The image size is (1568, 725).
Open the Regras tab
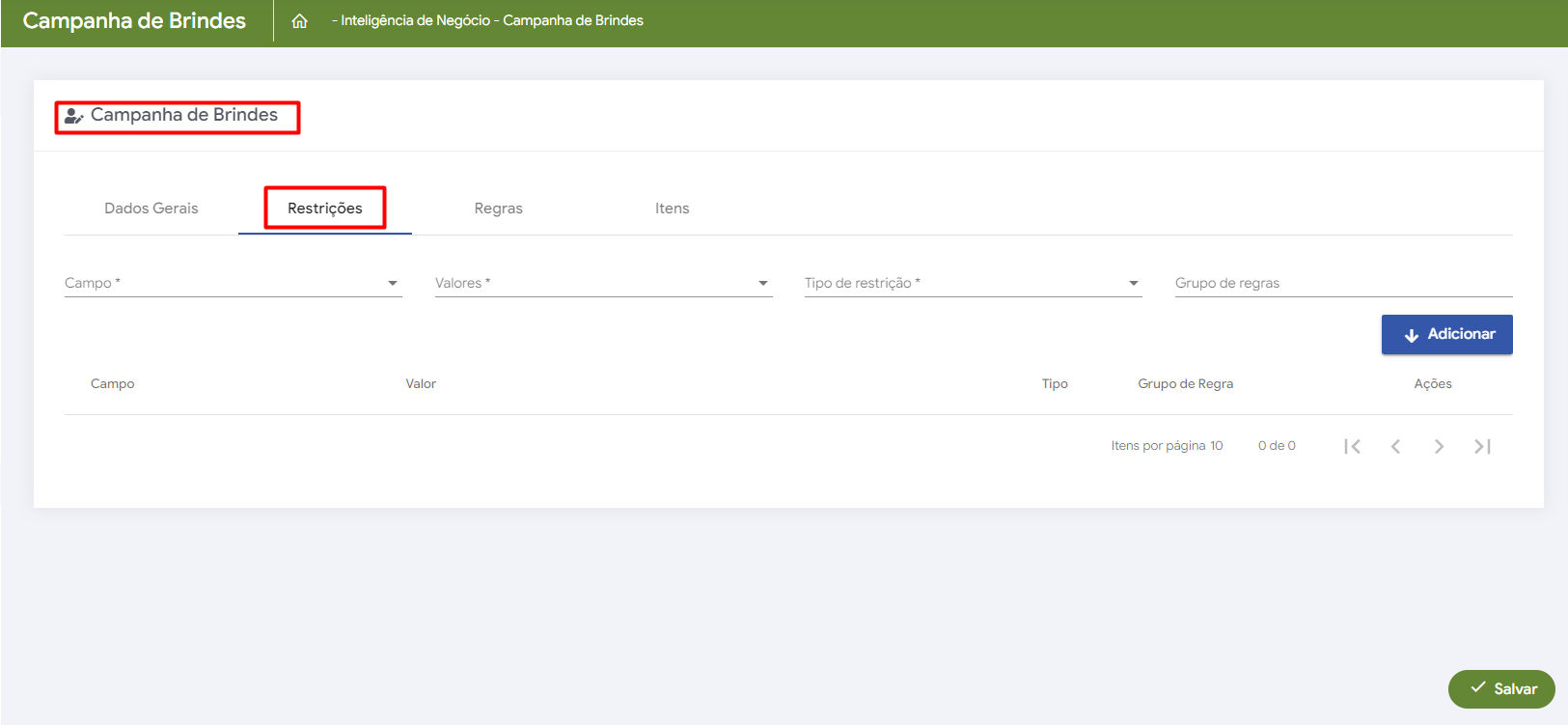(x=499, y=209)
